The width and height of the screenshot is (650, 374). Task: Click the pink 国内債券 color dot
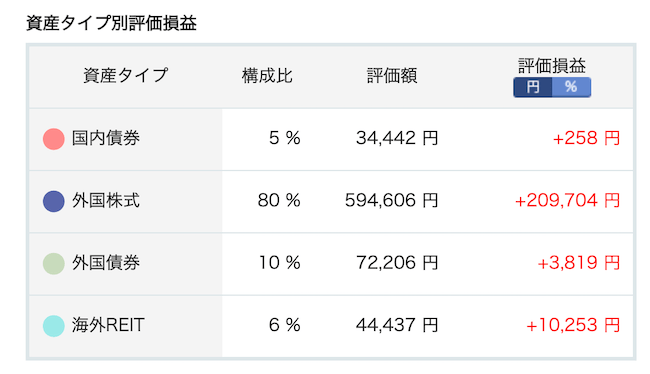[54, 139]
